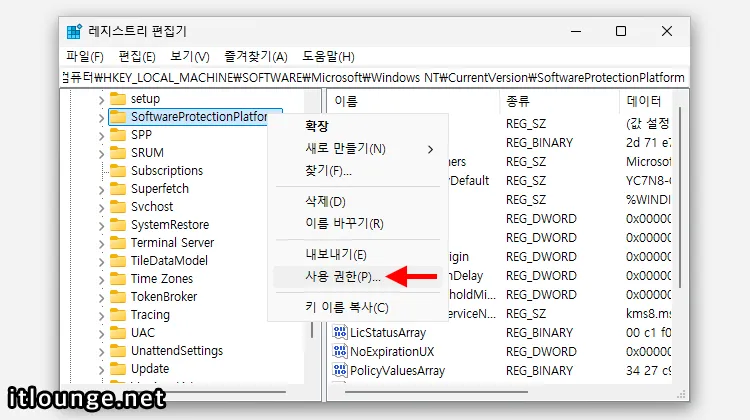Click the %WINDI data cell

pyautogui.click(x=649, y=199)
